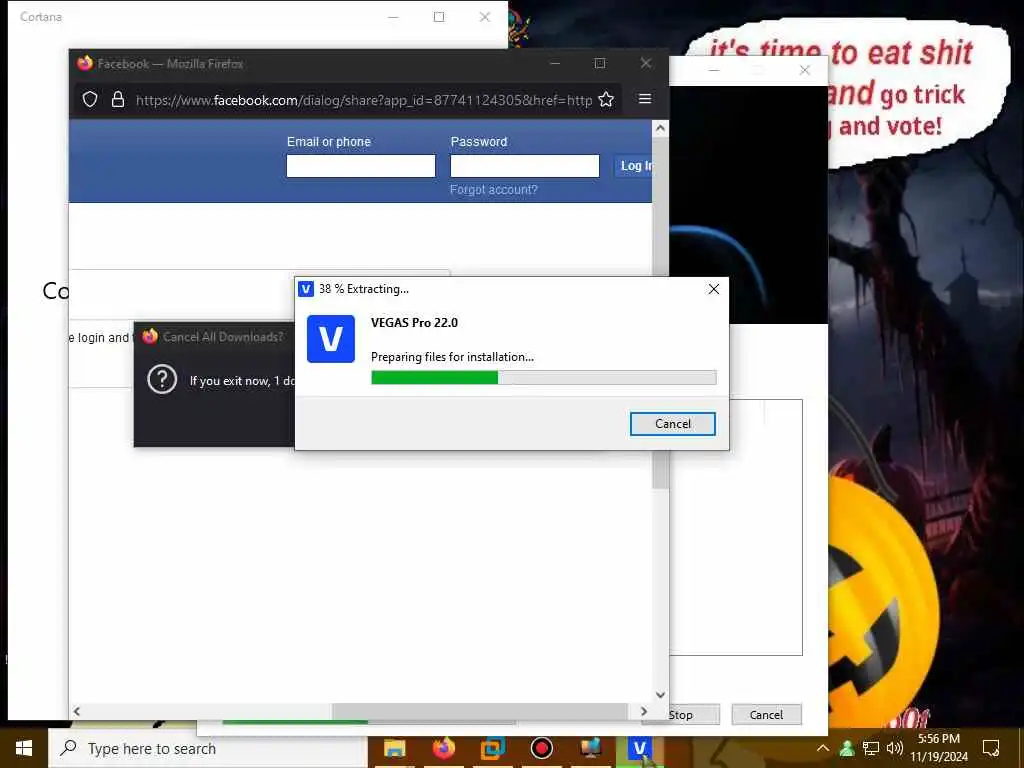Click the green person tray icon
The image size is (1024, 768).
(847, 748)
